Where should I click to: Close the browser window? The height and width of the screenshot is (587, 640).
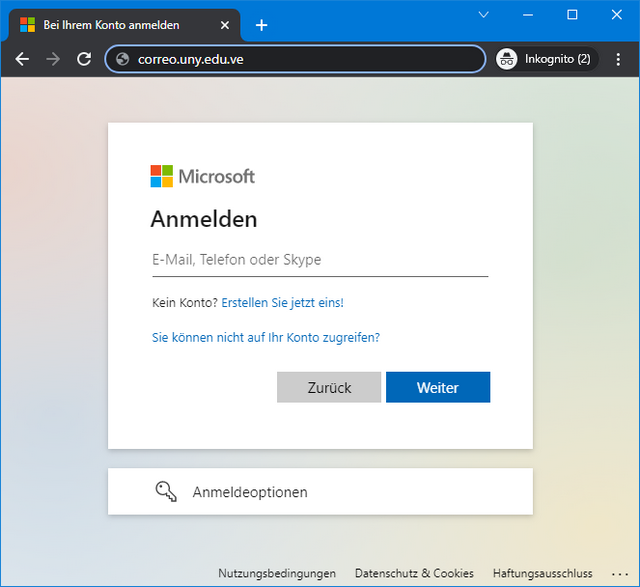coord(617,15)
